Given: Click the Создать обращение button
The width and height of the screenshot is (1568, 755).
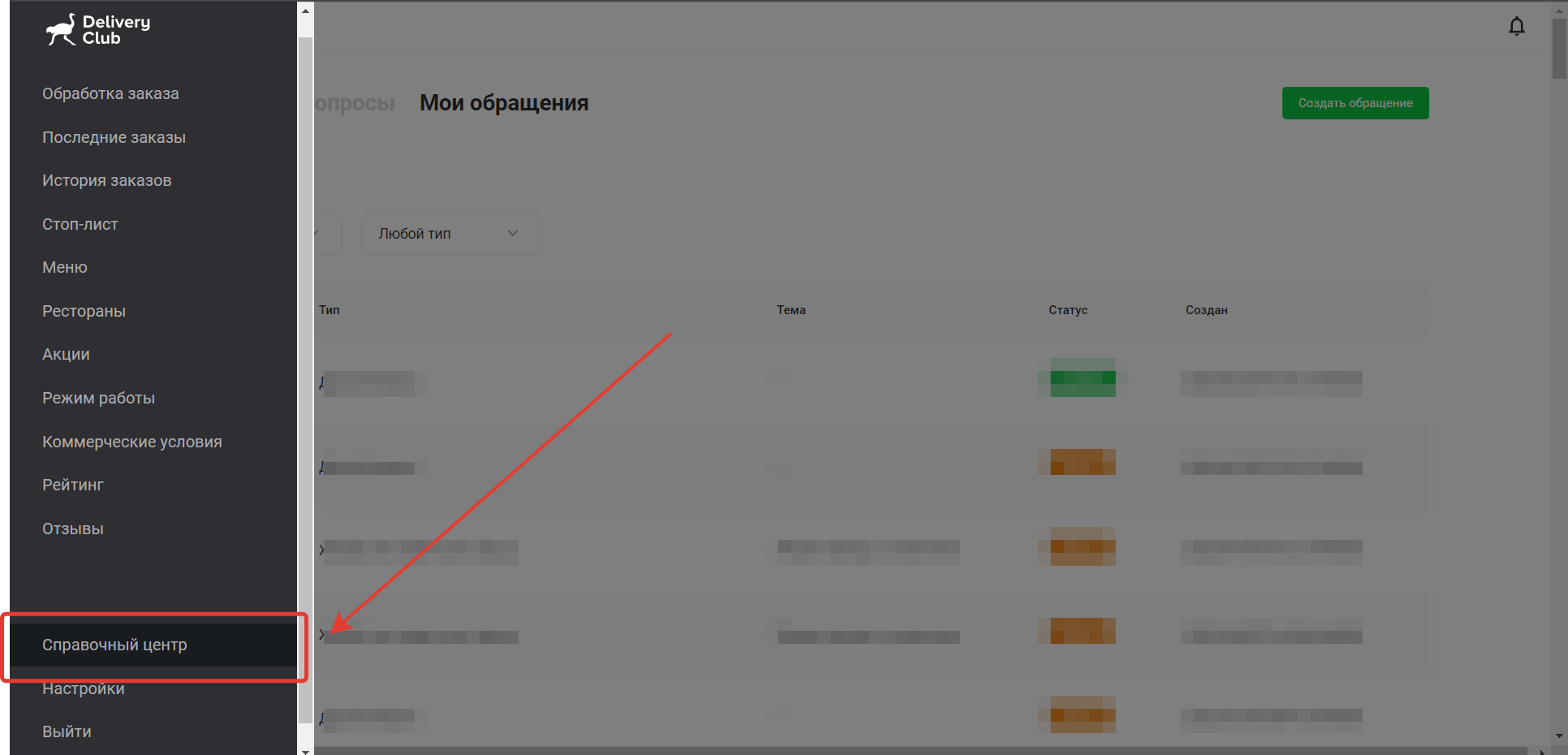Looking at the screenshot, I should (1355, 103).
